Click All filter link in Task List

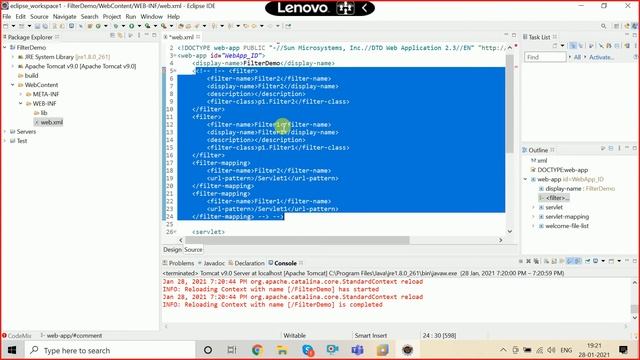pos(577,57)
